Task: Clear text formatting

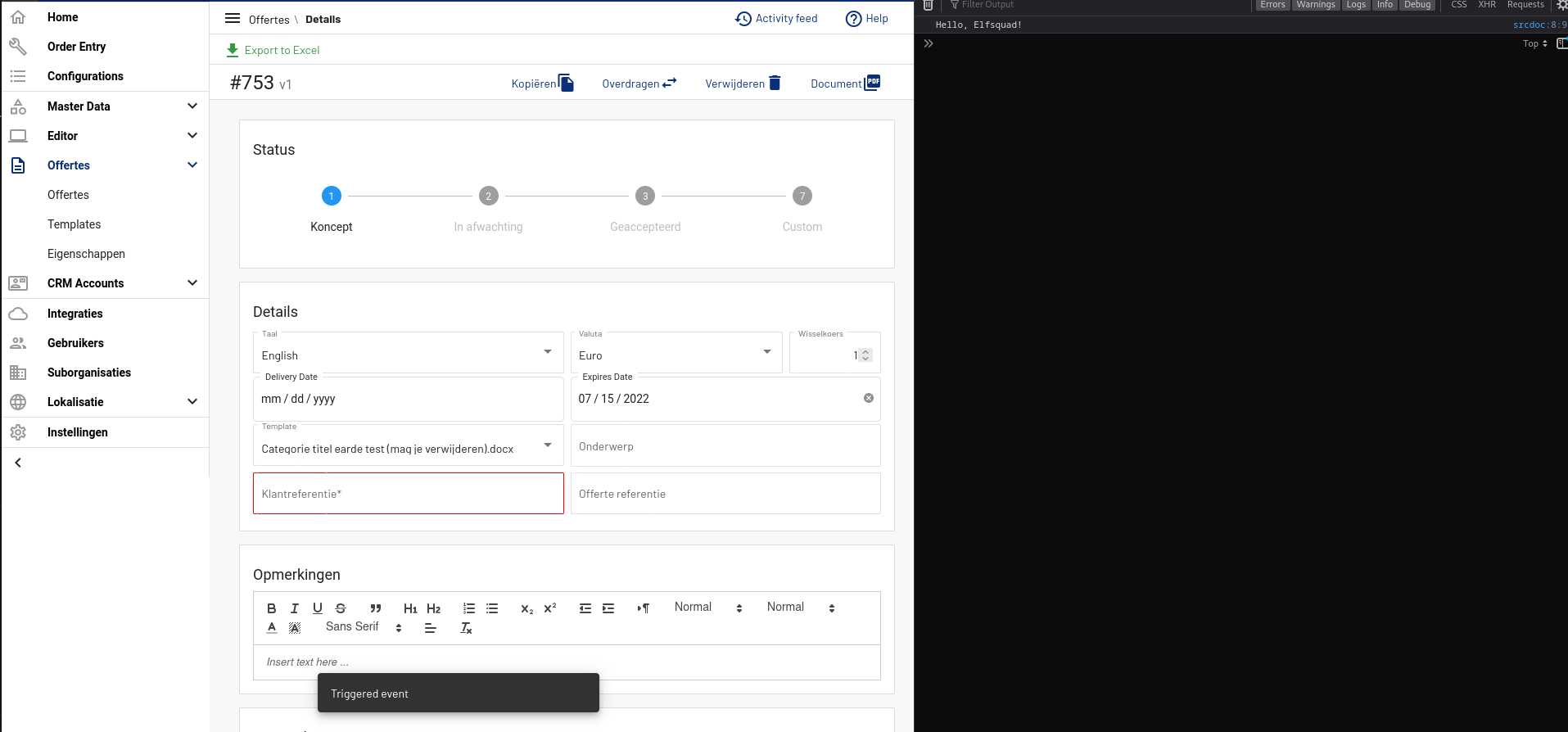Action: coord(466,628)
